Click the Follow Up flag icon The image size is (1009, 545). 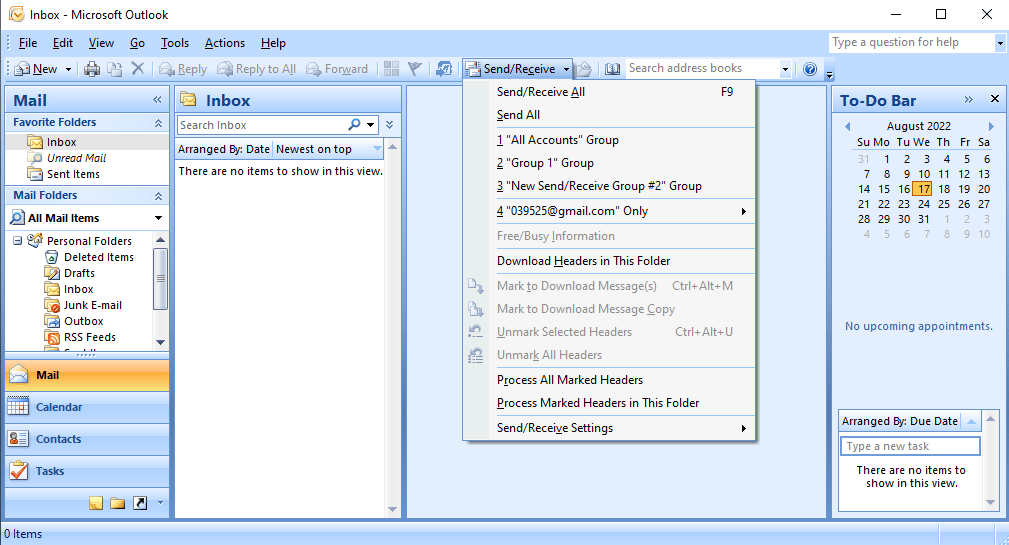(x=415, y=69)
